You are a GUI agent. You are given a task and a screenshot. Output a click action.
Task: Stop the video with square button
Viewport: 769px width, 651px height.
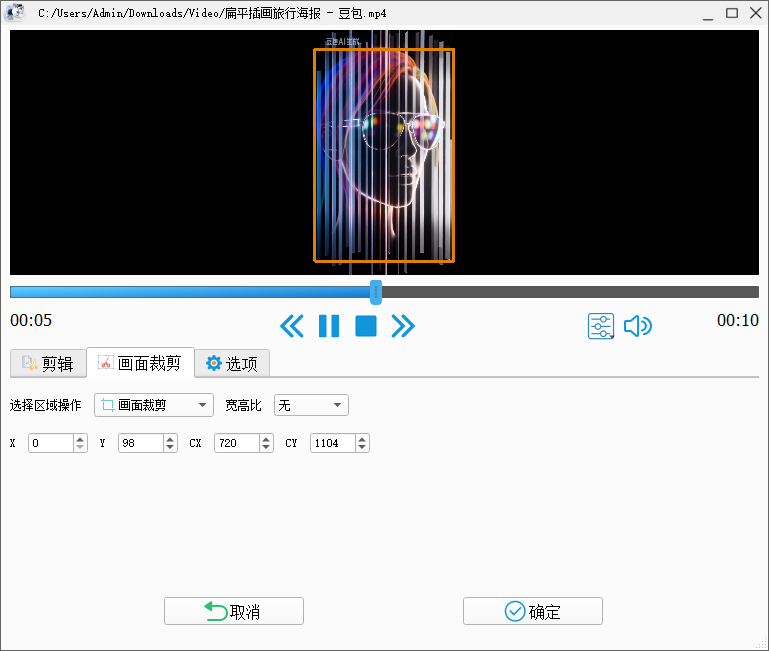366,326
